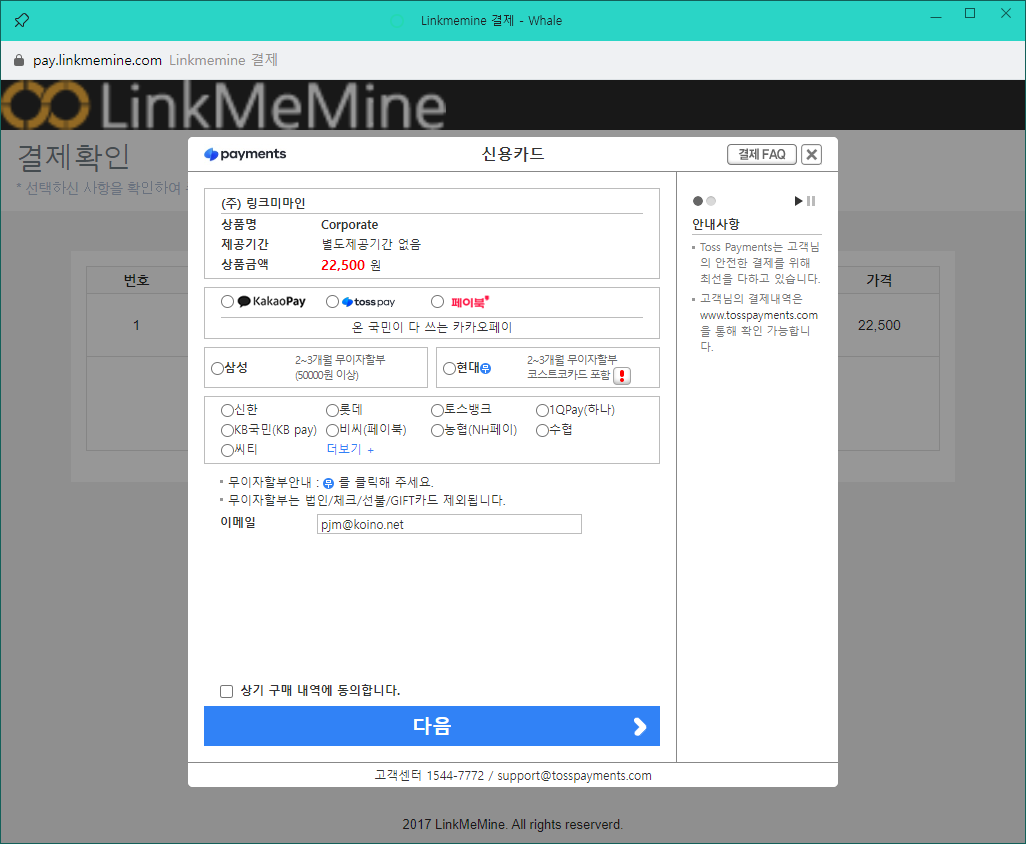Click the 22,500 product amount
This screenshot has width=1026, height=844.
pyautogui.click(x=343, y=265)
